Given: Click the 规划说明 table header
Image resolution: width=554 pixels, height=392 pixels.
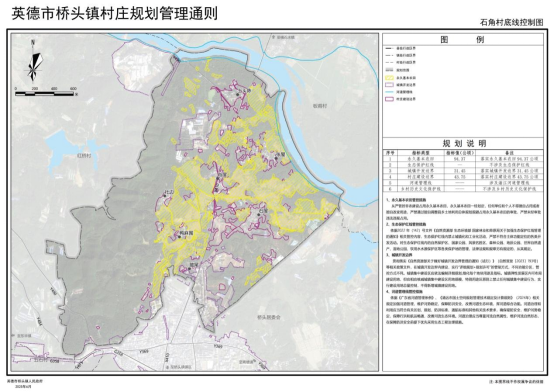Looking at the screenshot, I should click(x=464, y=144).
